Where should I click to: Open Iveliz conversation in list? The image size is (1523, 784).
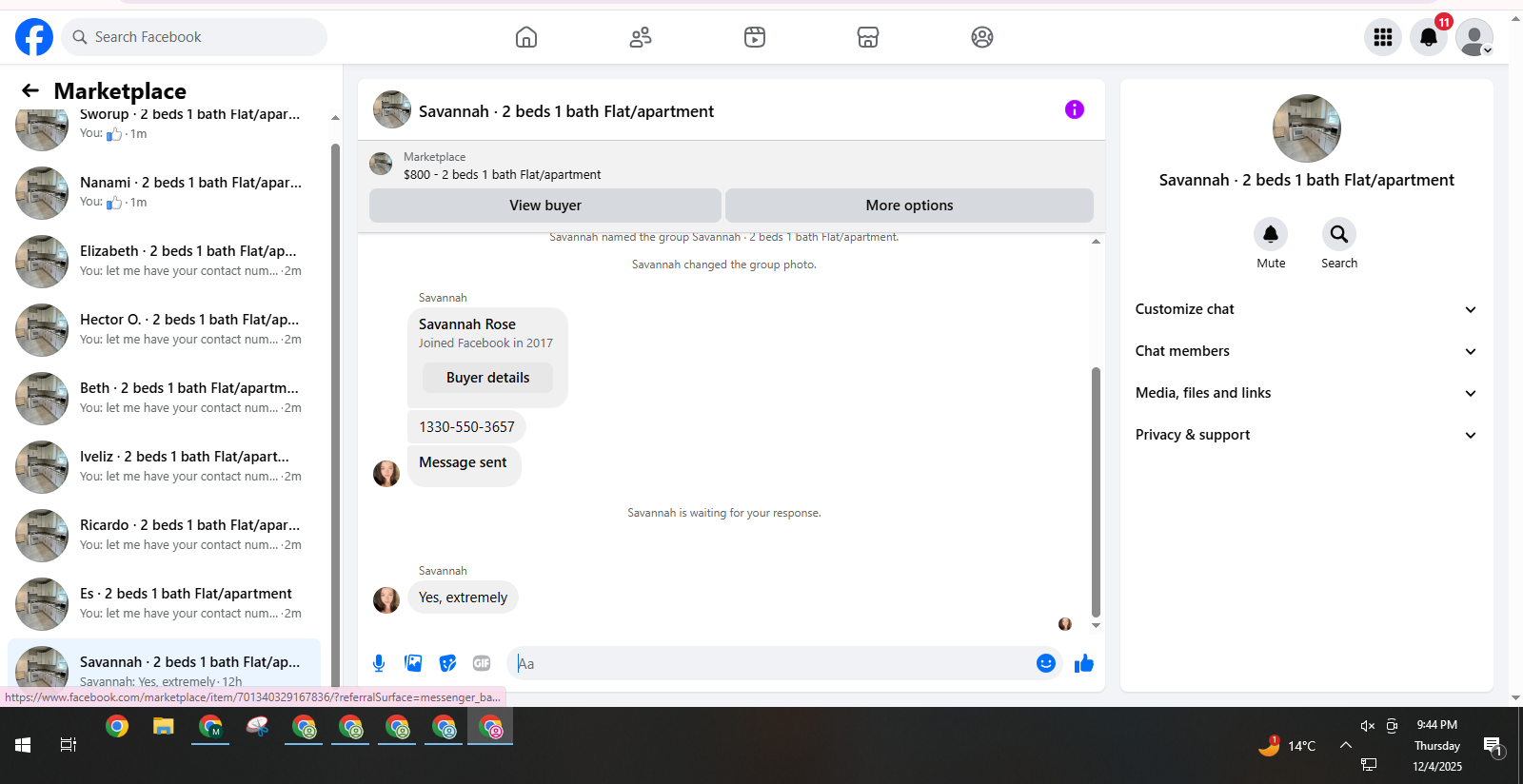164,467
